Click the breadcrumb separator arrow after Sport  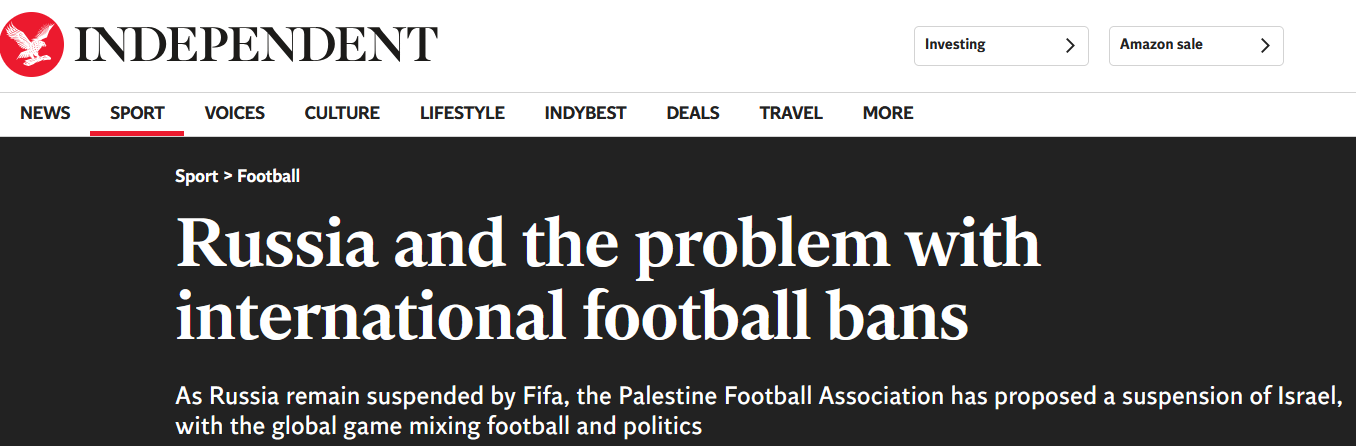(x=228, y=176)
